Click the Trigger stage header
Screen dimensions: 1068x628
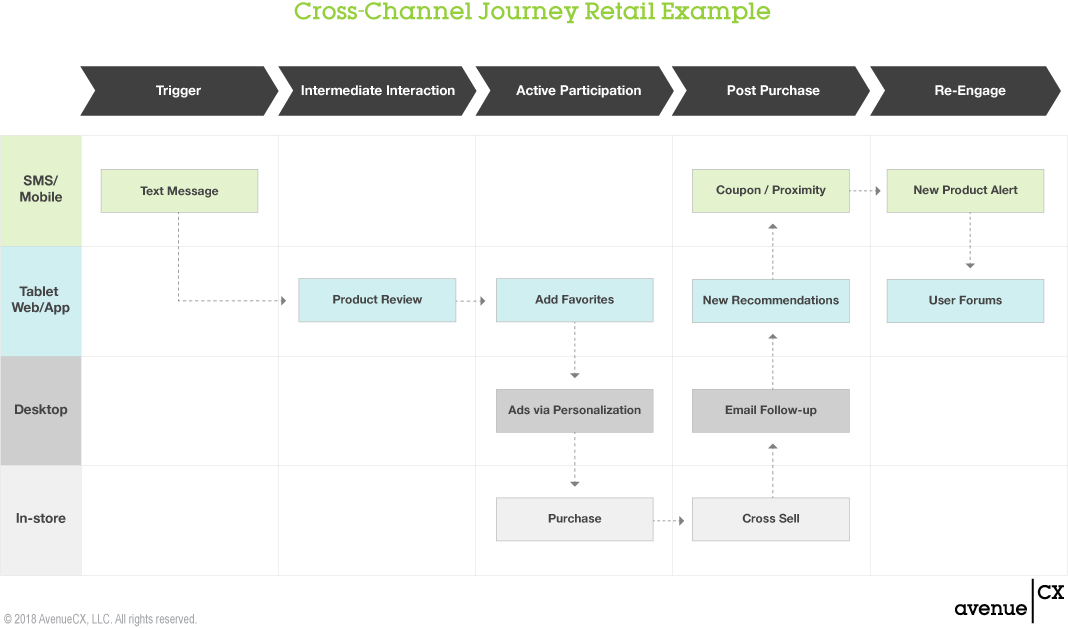click(179, 91)
